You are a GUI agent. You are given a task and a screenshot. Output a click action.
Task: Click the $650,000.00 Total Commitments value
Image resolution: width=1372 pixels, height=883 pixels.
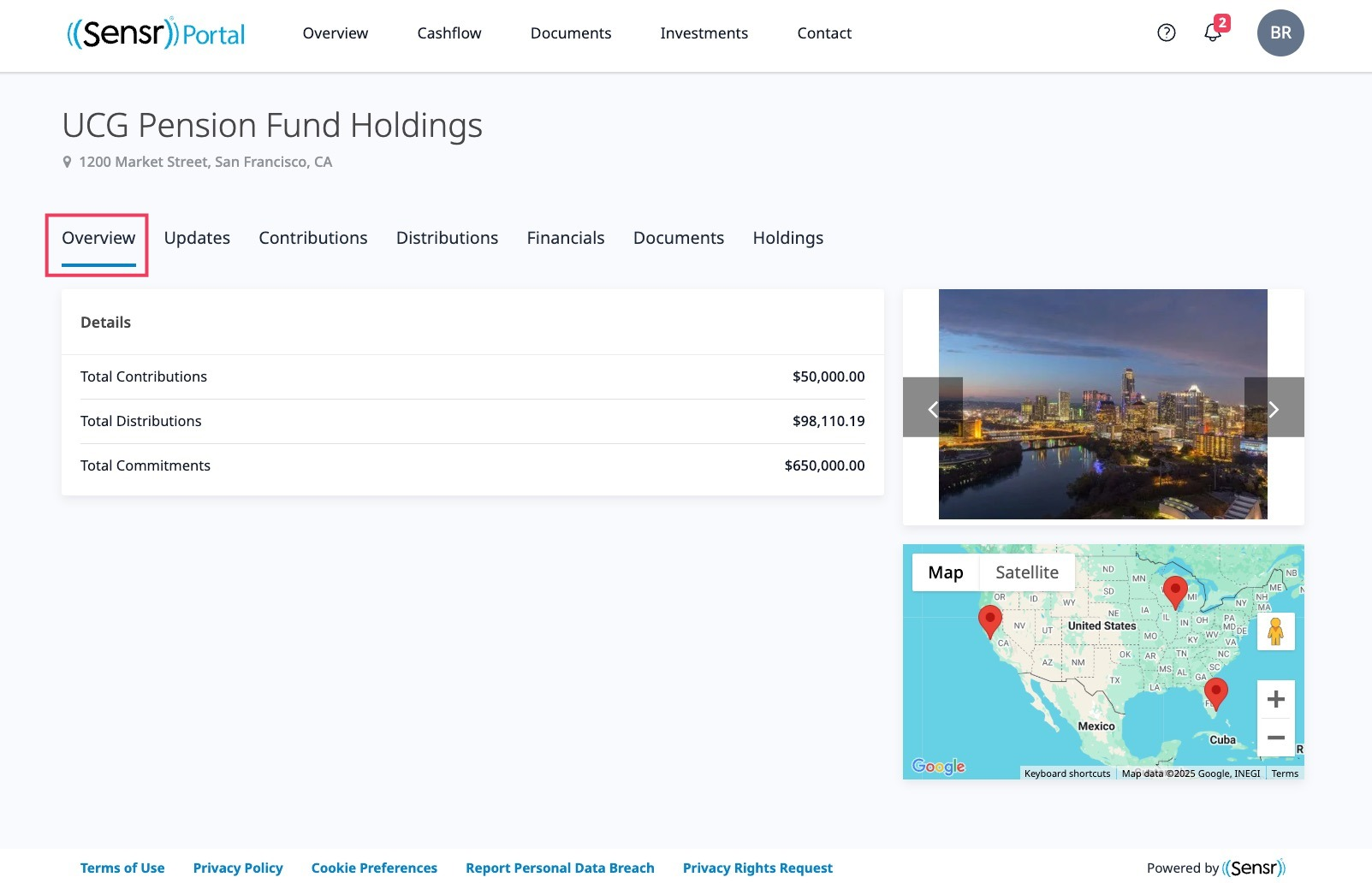824,465
